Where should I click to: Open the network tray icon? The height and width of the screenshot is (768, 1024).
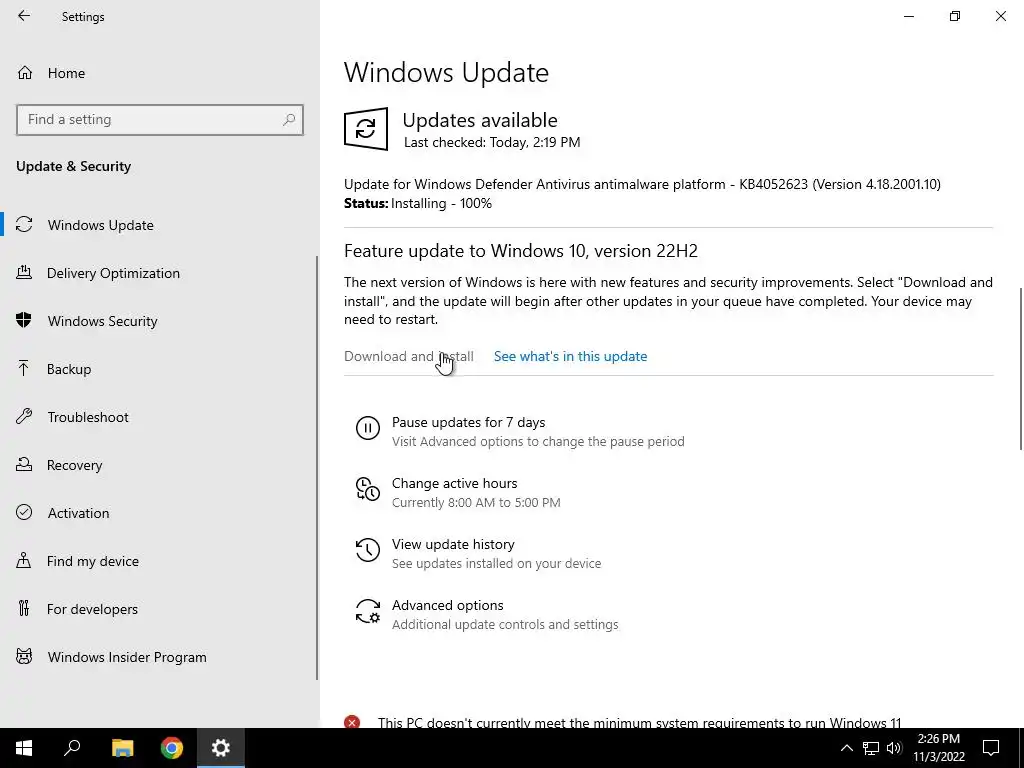871,748
